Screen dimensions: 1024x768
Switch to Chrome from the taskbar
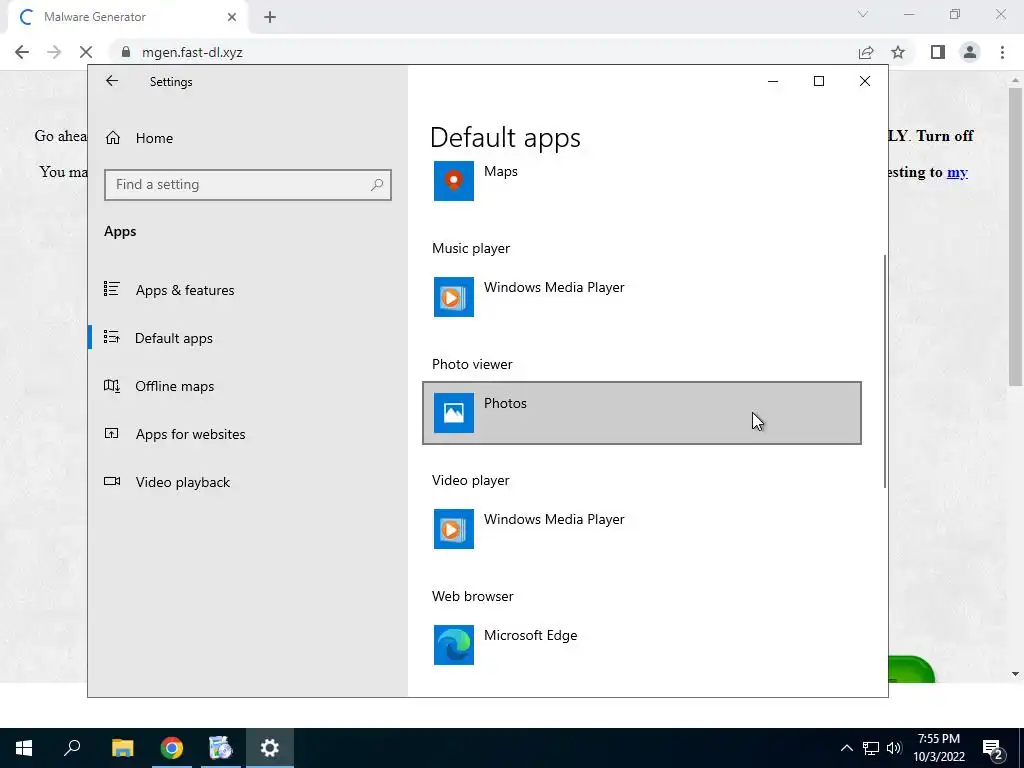pos(172,748)
